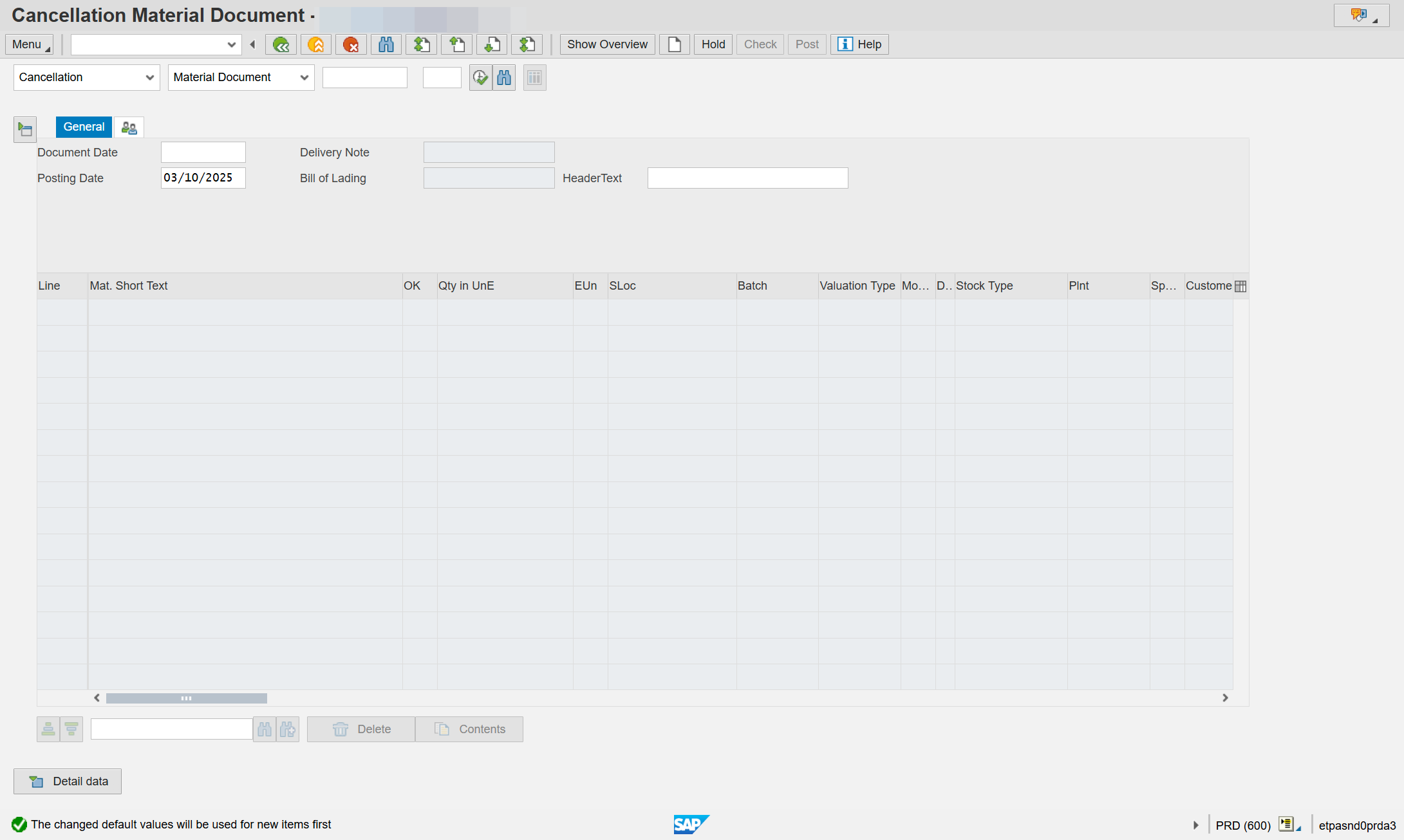Click the HeaderText input field
Screen dimensions: 1404x840
(x=748, y=178)
